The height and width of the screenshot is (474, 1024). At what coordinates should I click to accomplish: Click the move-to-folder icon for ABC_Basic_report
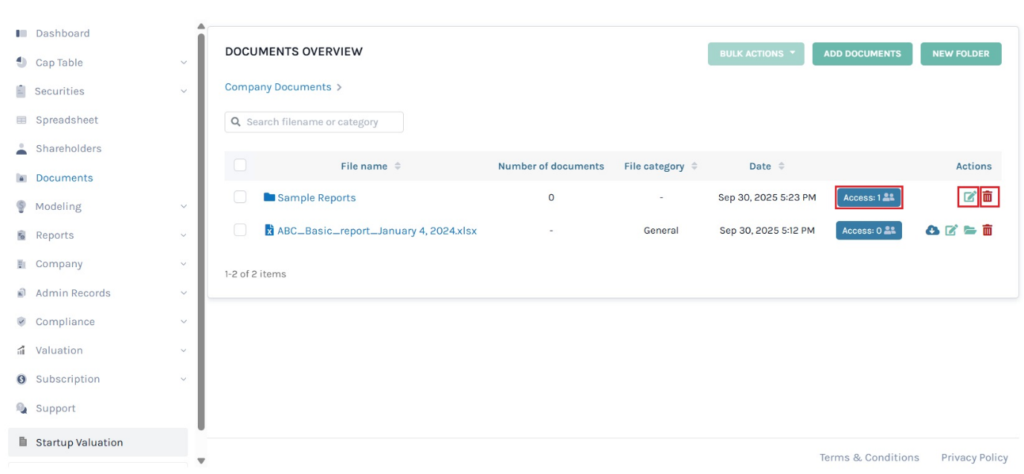(969, 230)
